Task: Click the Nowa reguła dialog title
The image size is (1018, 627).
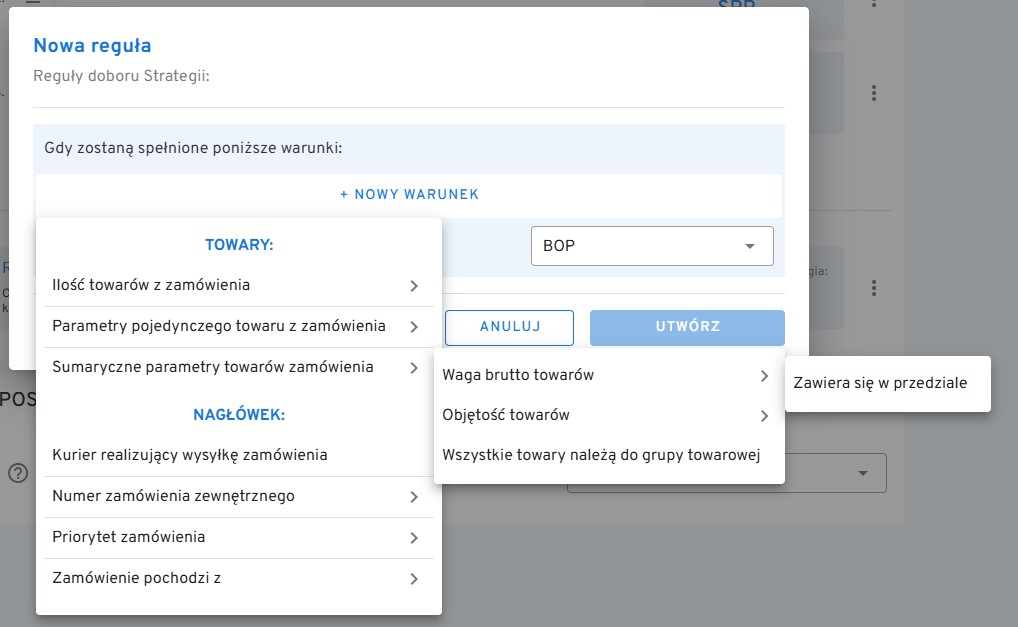Action: point(93,46)
